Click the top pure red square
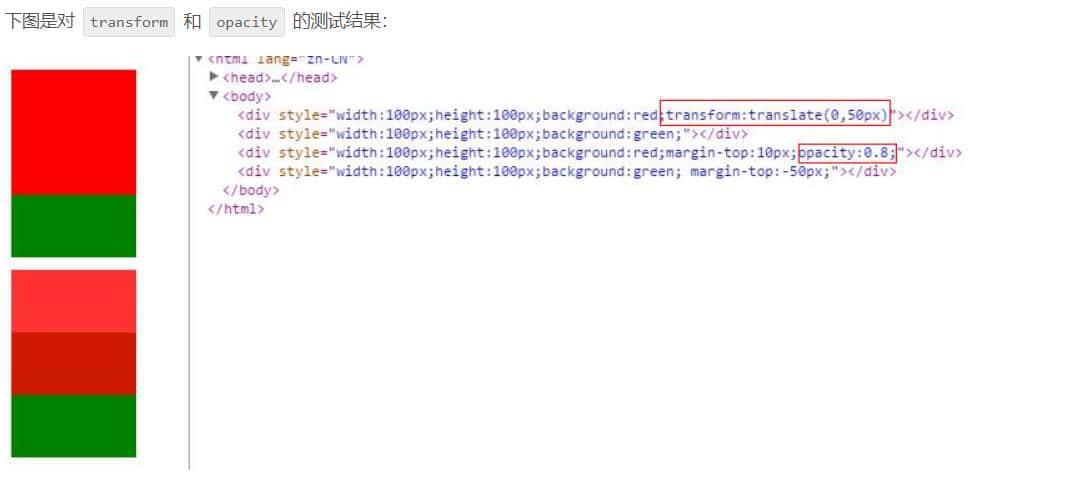The height and width of the screenshot is (481, 1080). [74, 132]
